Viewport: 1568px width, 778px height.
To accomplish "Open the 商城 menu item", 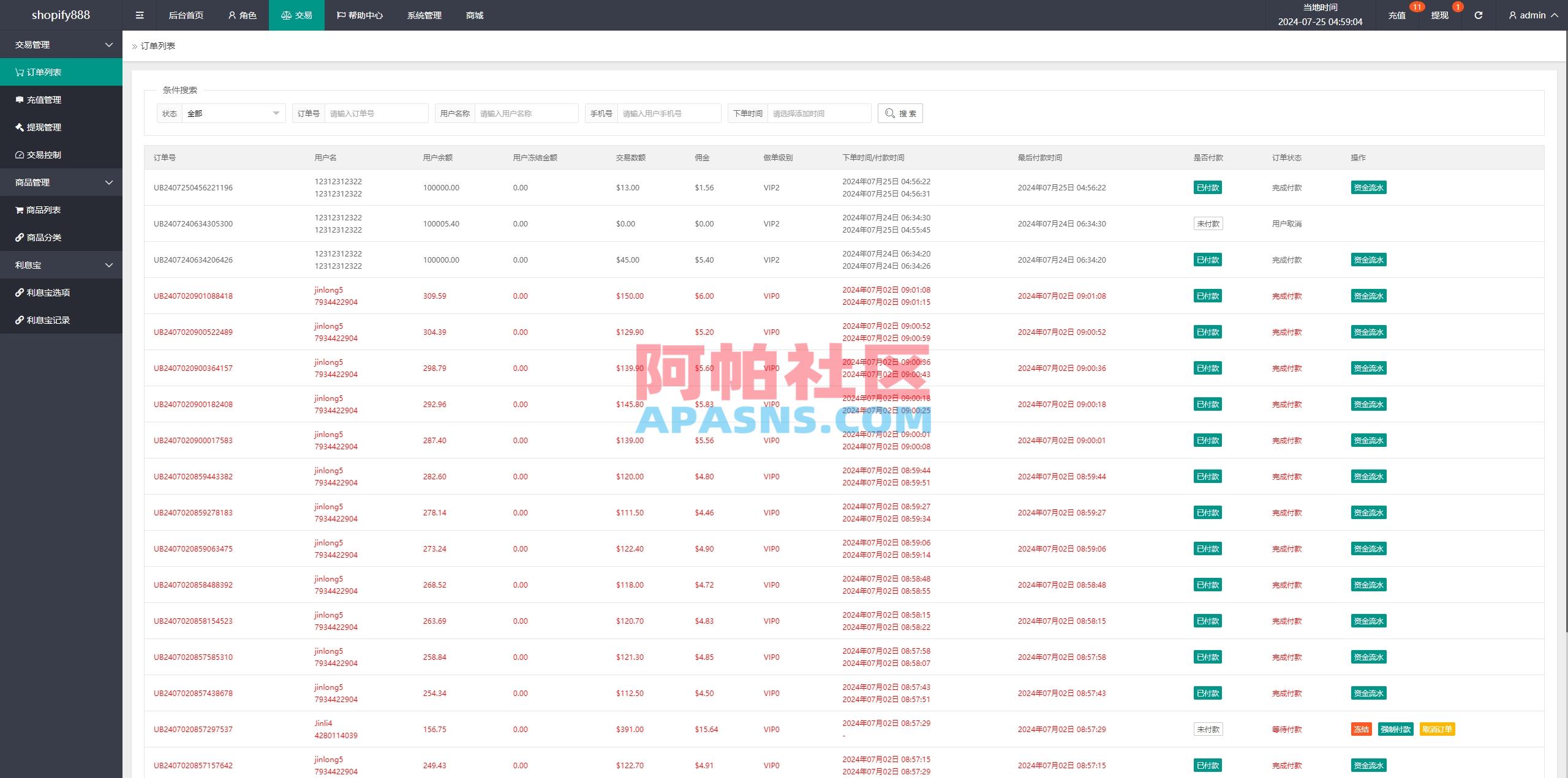I will (x=475, y=15).
